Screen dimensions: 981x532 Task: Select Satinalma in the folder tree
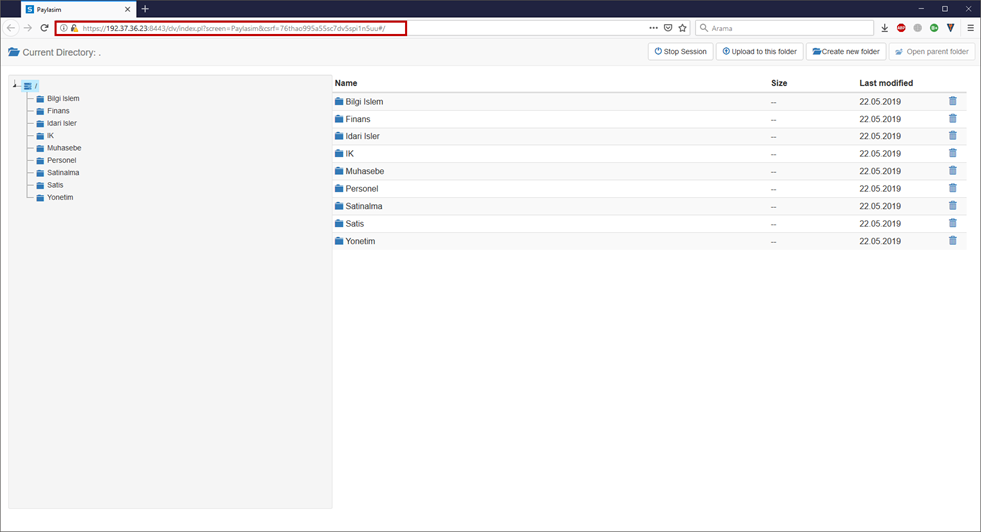pos(63,173)
